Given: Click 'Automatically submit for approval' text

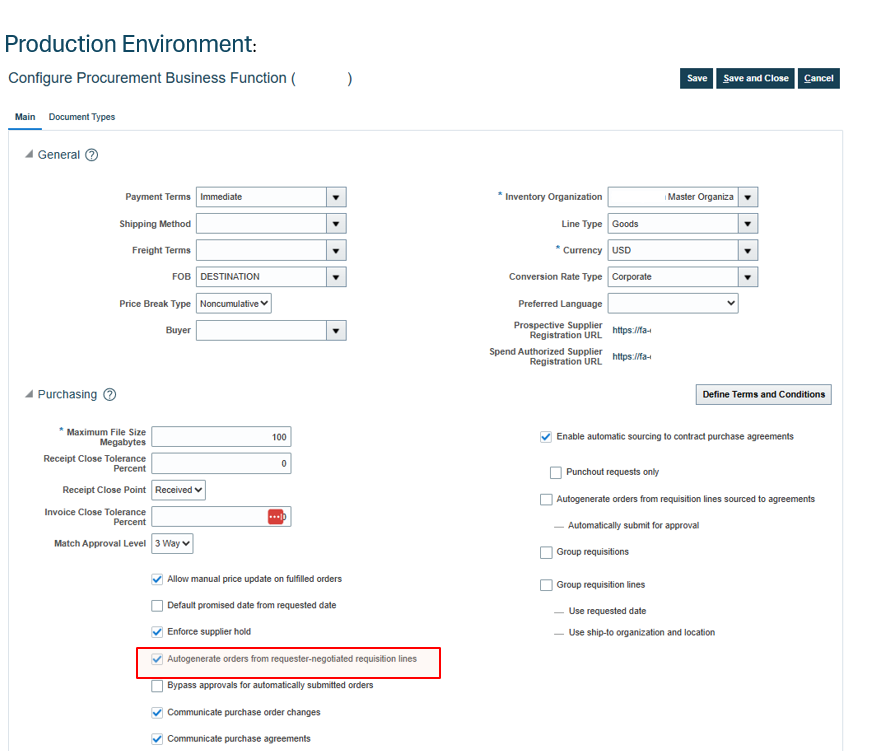Looking at the screenshot, I should 633,526.
